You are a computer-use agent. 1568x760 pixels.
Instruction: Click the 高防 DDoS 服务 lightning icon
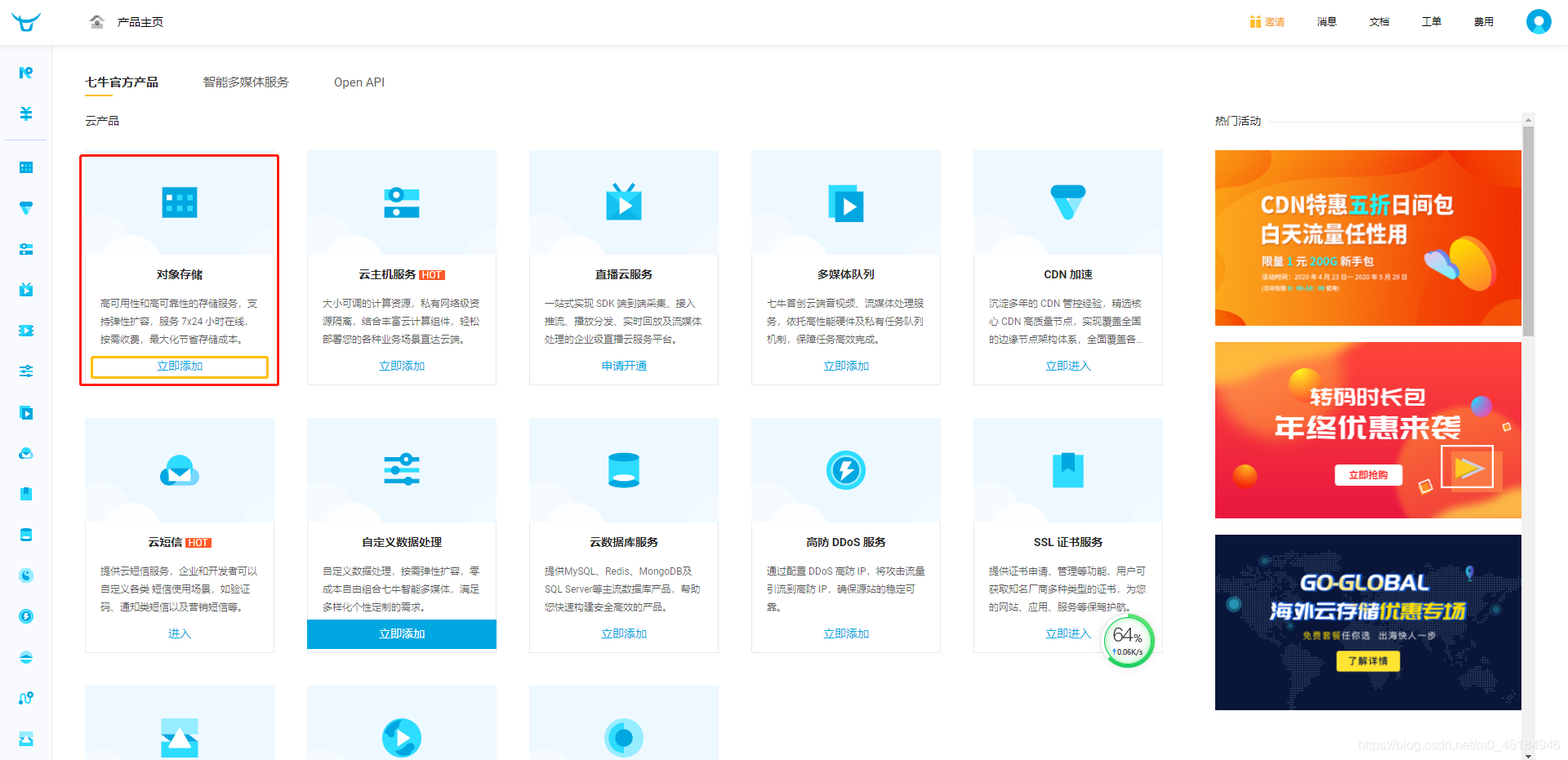pos(846,470)
